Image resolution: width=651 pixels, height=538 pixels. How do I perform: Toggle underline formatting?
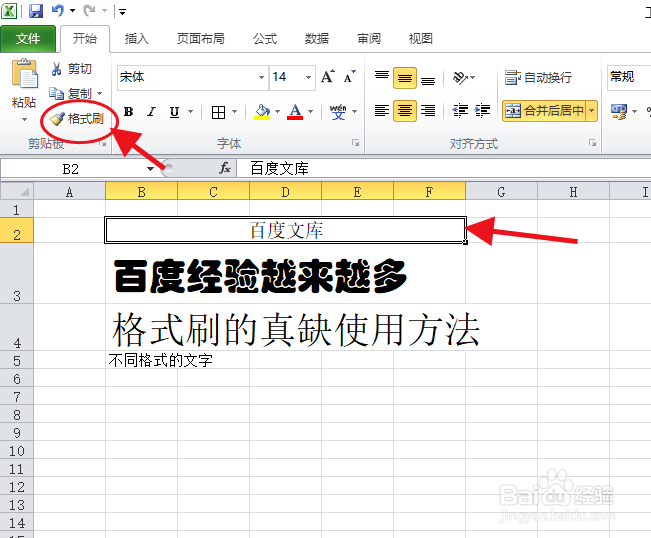[x=174, y=111]
